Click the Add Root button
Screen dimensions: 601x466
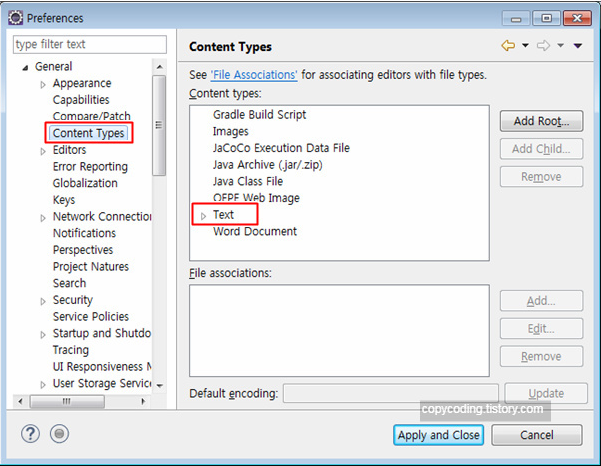[x=541, y=121]
